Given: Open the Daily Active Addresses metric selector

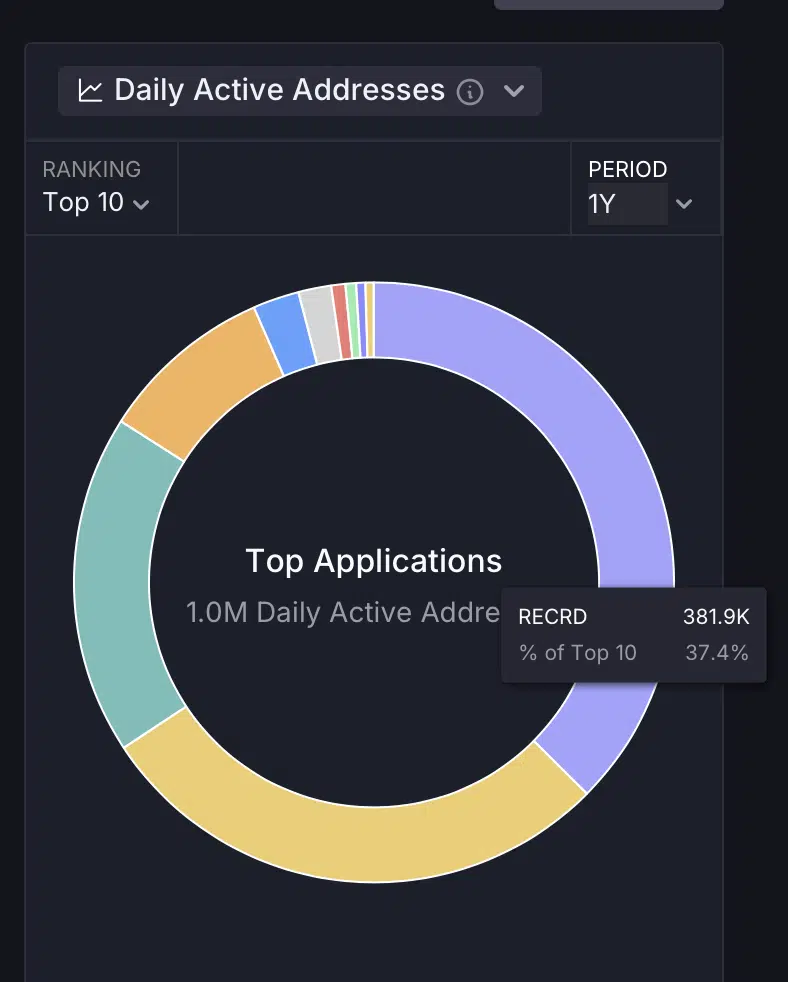Looking at the screenshot, I should tap(280, 91).
